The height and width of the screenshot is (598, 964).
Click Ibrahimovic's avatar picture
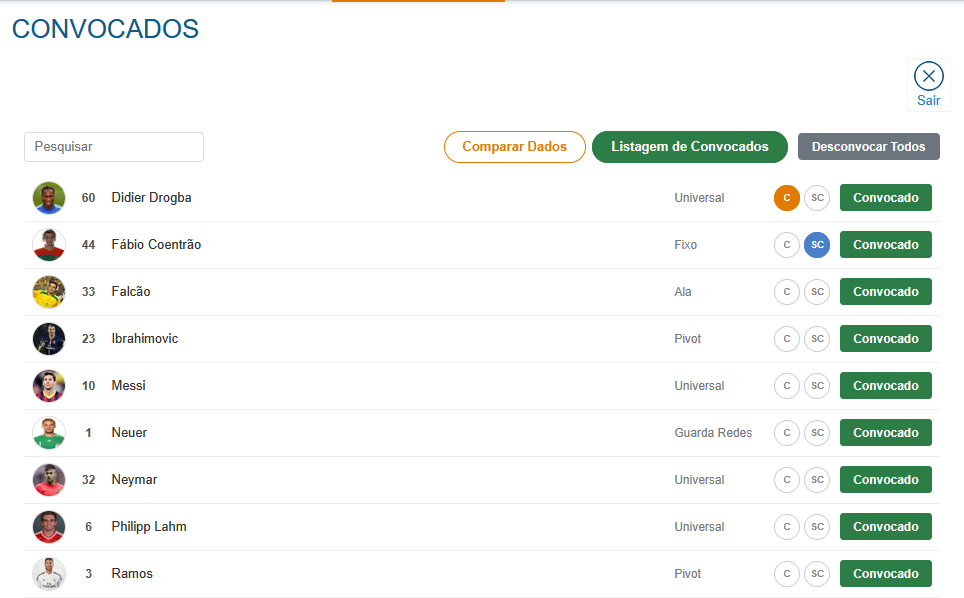[x=49, y=339]
